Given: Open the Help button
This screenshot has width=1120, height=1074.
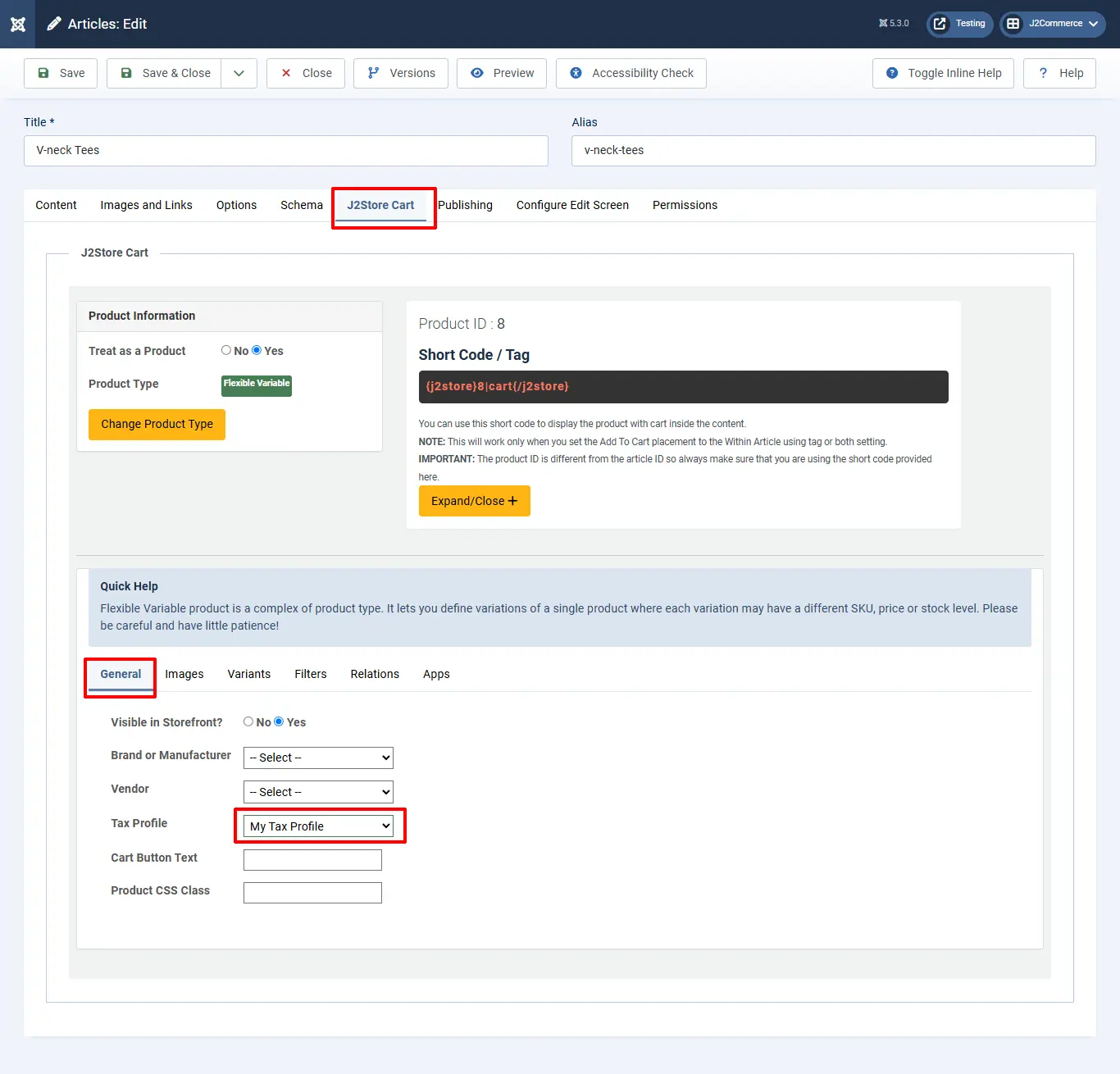Looking at the screenshot, I should tap(1060, 73).
